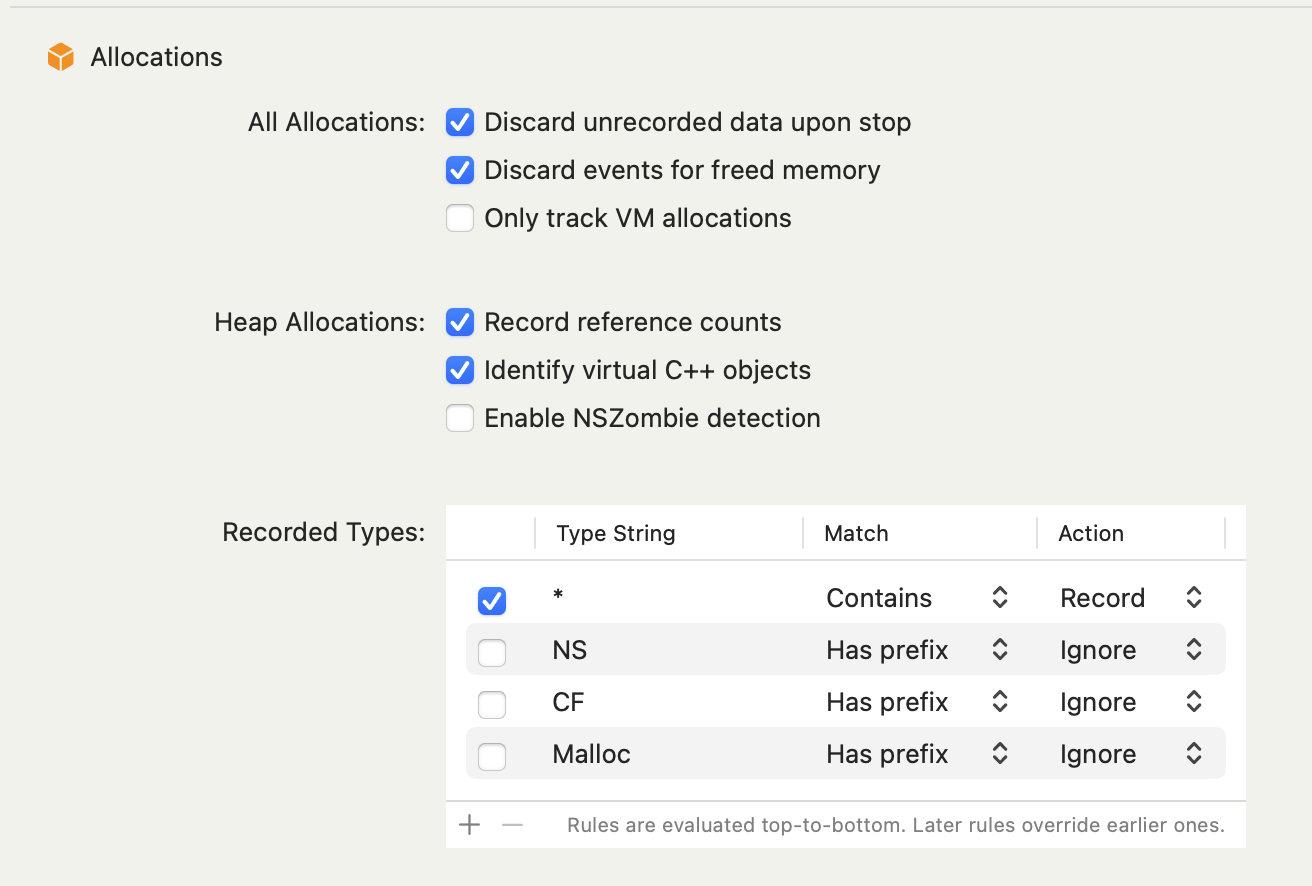Open Action dropdown for the Malloc rule

tap(1193, 754)
